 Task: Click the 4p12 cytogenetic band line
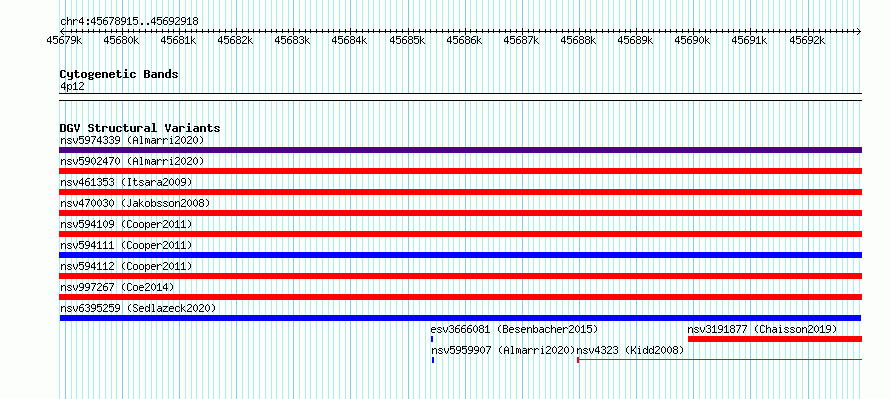[x=460, y=97]
